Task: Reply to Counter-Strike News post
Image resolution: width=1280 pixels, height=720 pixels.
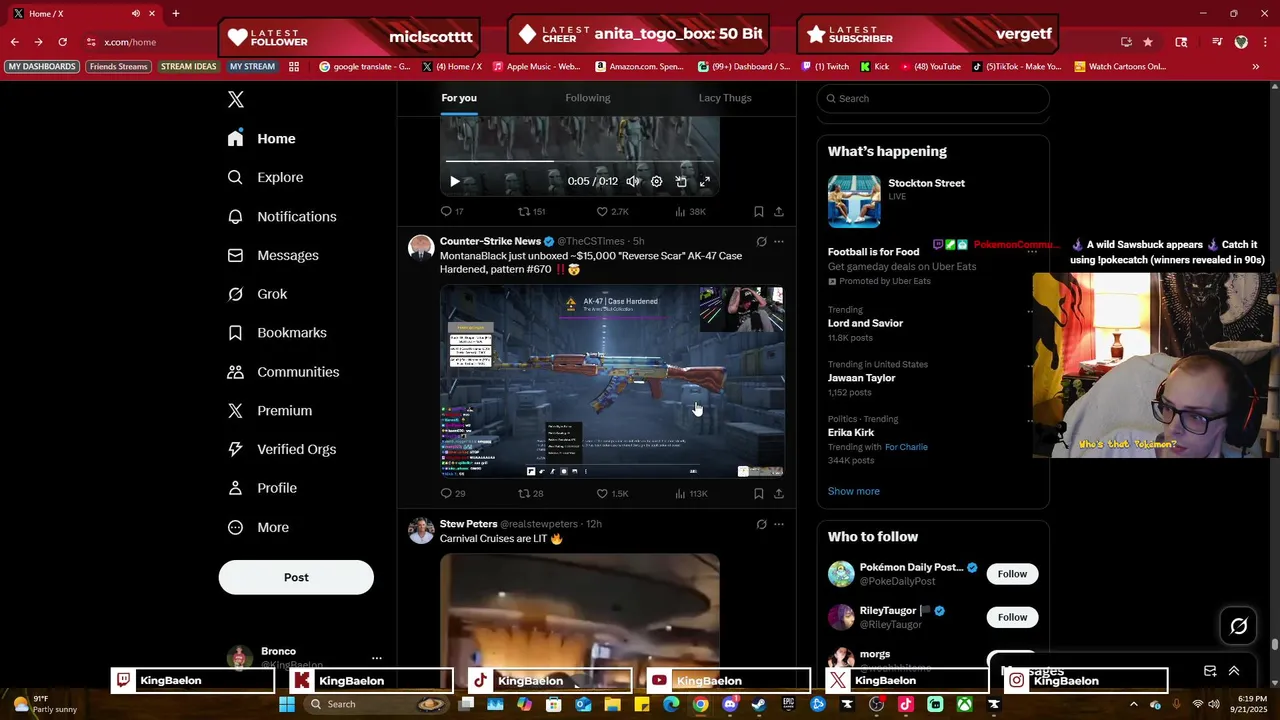Action: [x=453, y=493]
